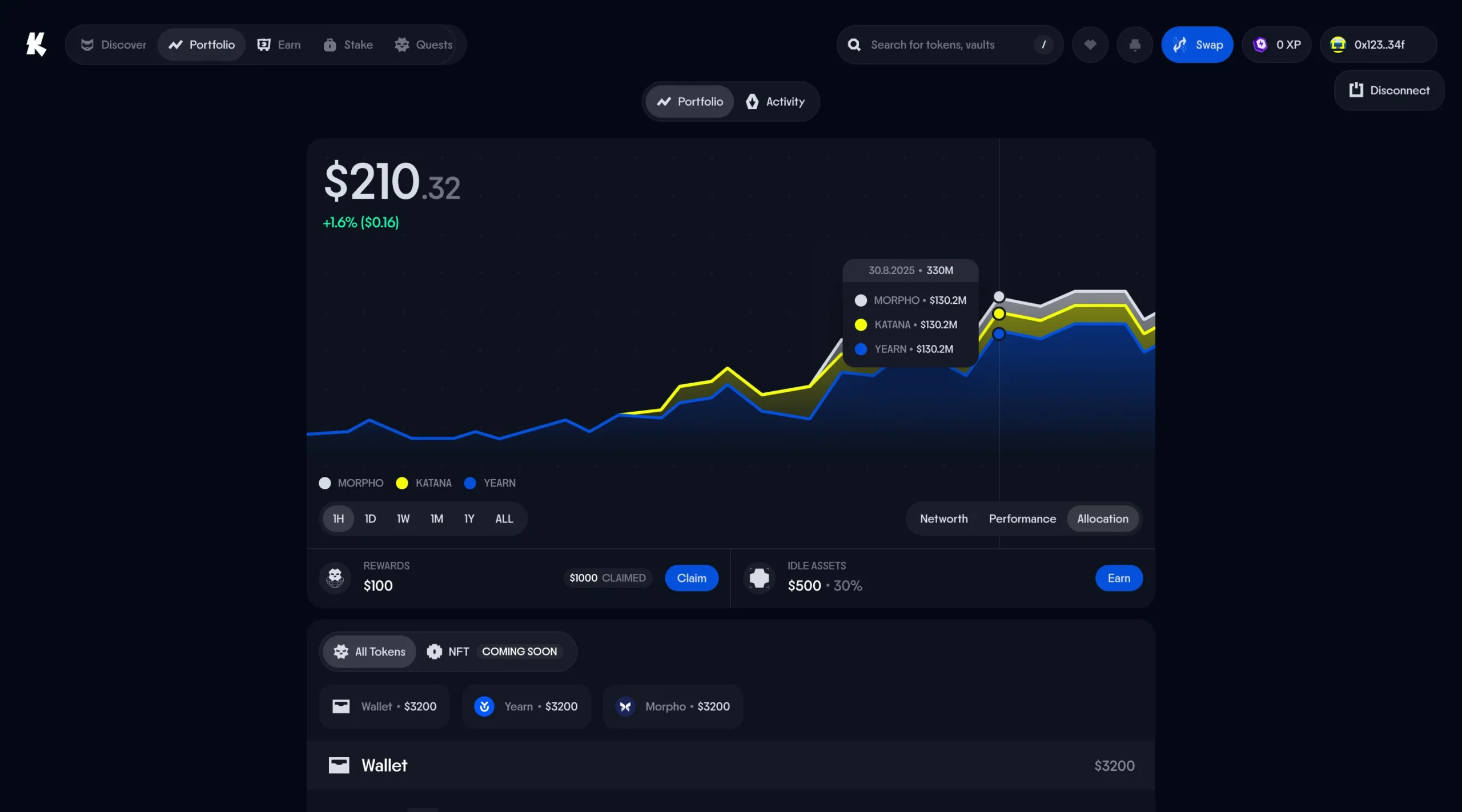Click the XP gem icon
The width and height of the screenshot is (1462, 812).
(x=1260, y=45)
